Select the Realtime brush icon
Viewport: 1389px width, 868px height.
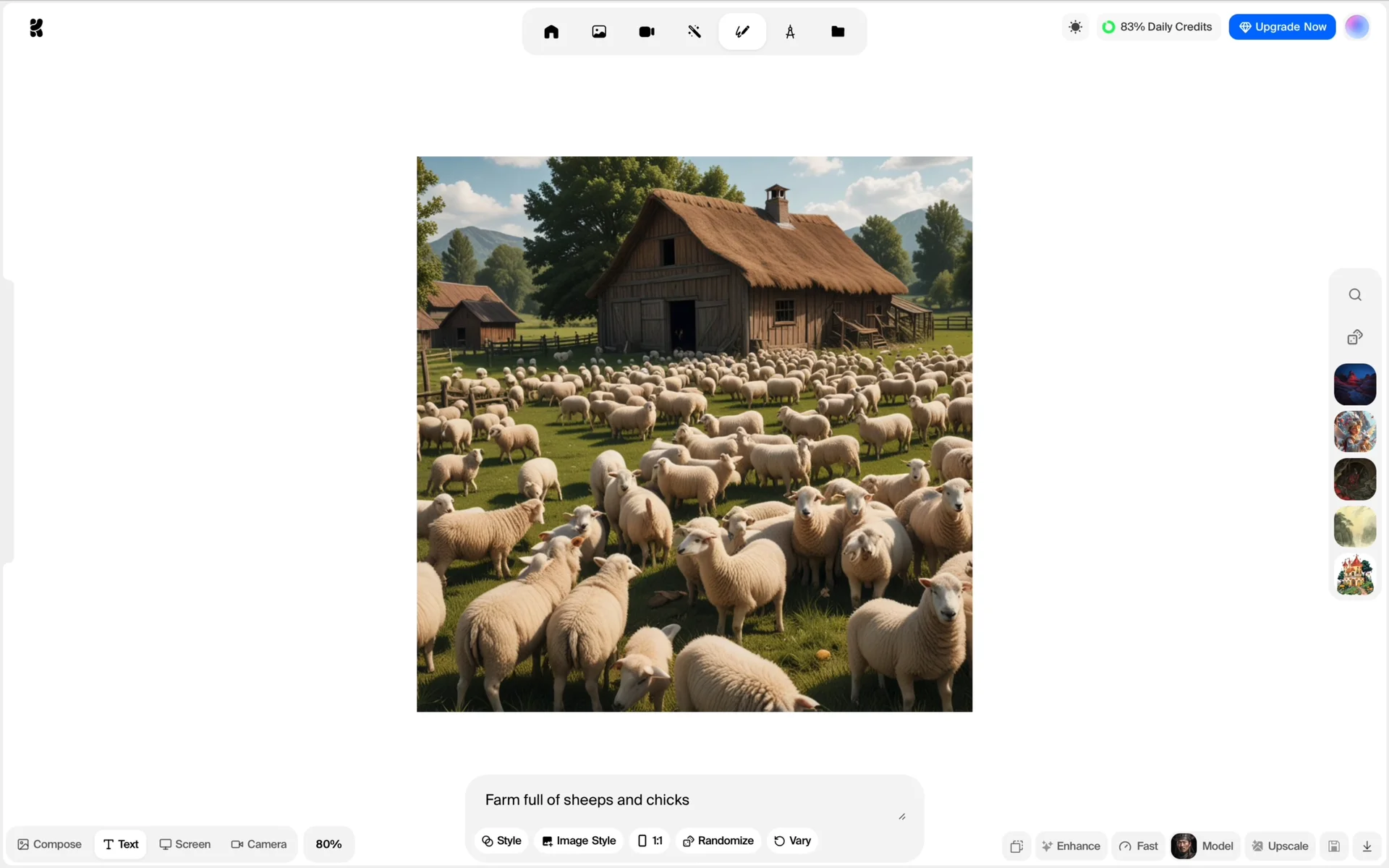(x=742, y=32)
